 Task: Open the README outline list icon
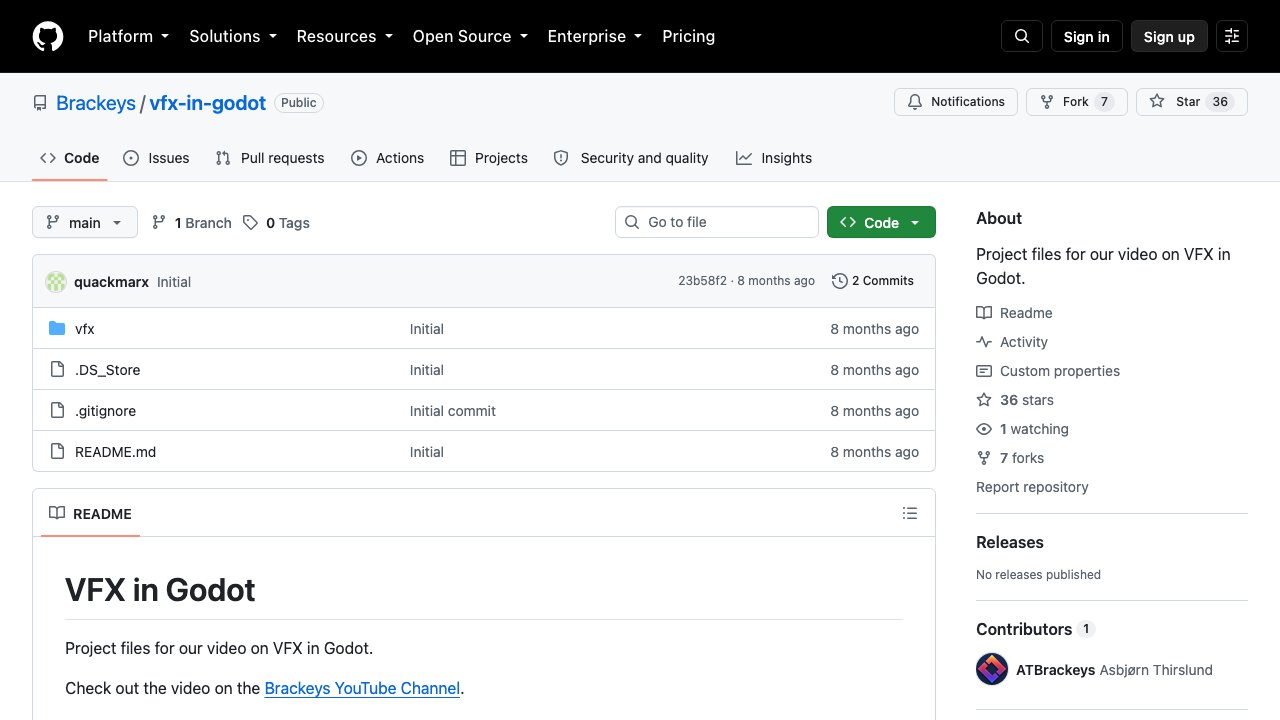click(x=910, y=513)
